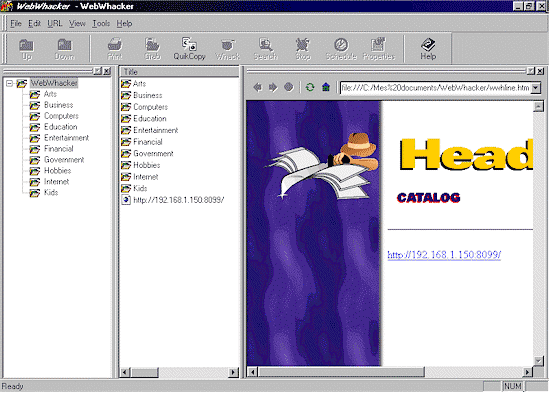Select Business in the Title list
The height and width of the screenshot is (393, 550).
click(x=148, y=95)
